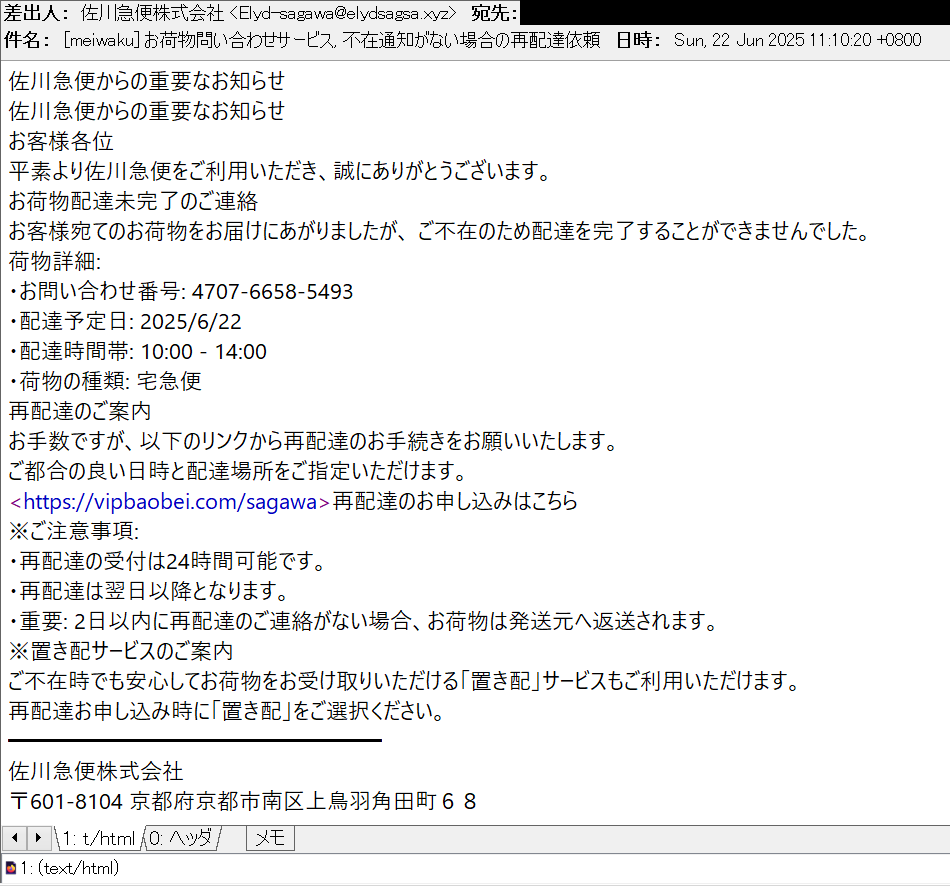Click the line 再配達の受付は24時間可能です
Screen dimensions: 950x886
click(x=167, y=561)
